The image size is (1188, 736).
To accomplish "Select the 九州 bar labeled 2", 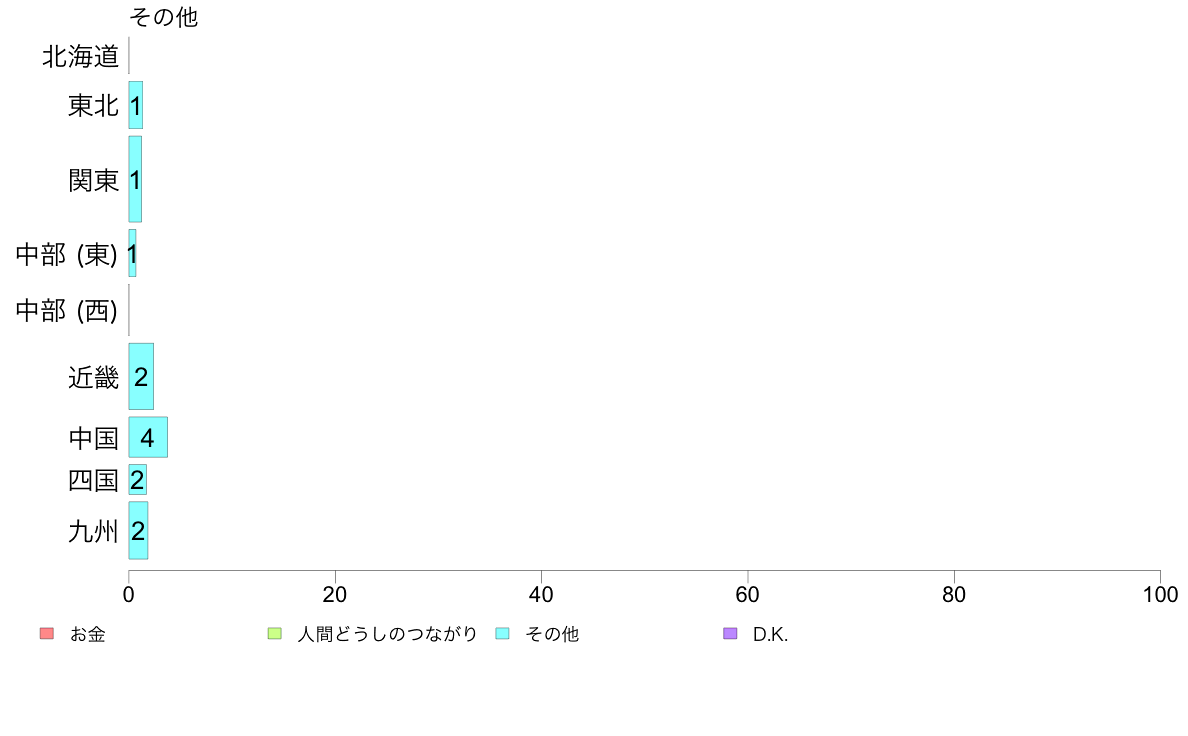I will 138,531.
